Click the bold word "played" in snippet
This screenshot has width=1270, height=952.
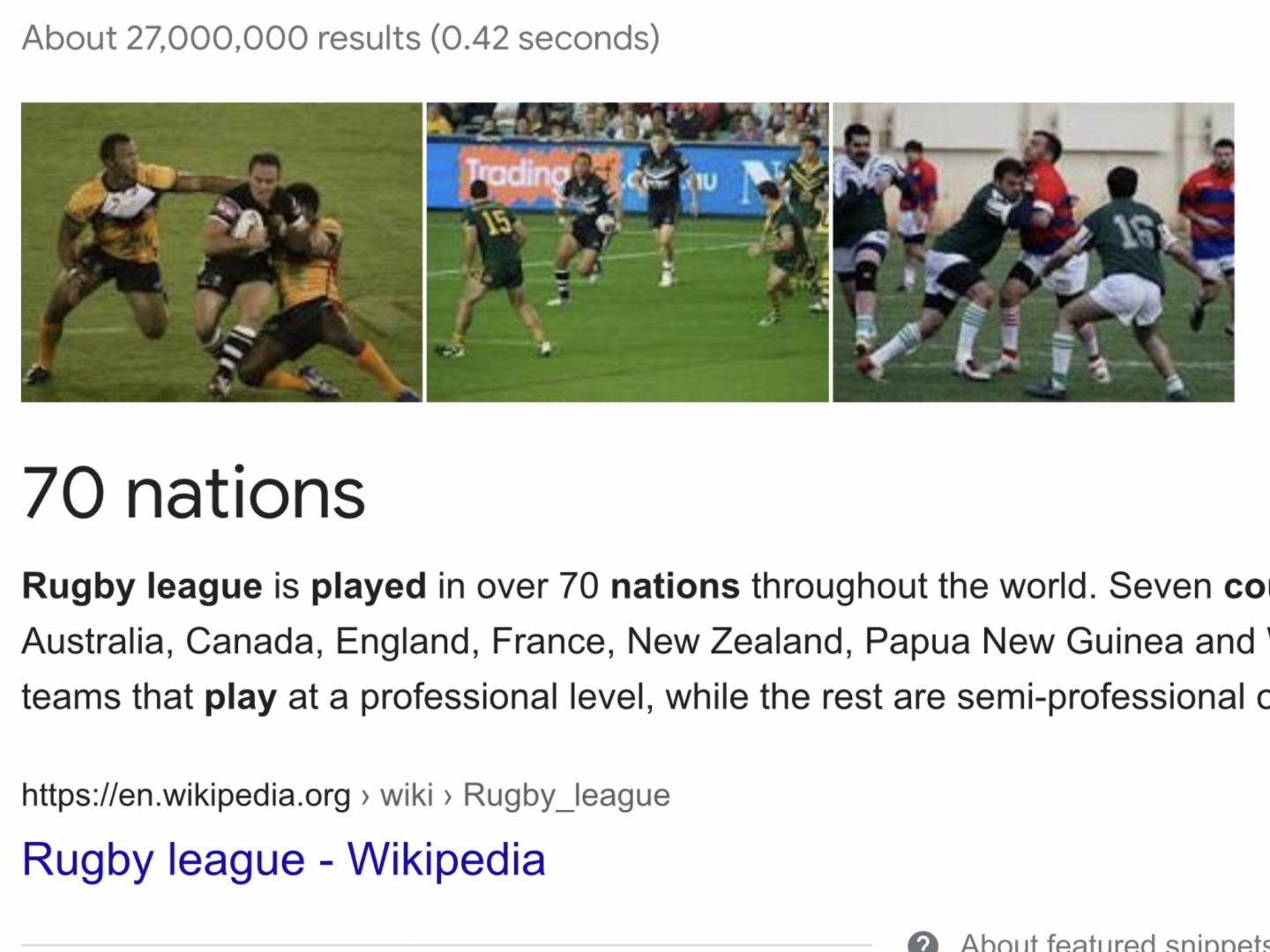tap(369, 586)
